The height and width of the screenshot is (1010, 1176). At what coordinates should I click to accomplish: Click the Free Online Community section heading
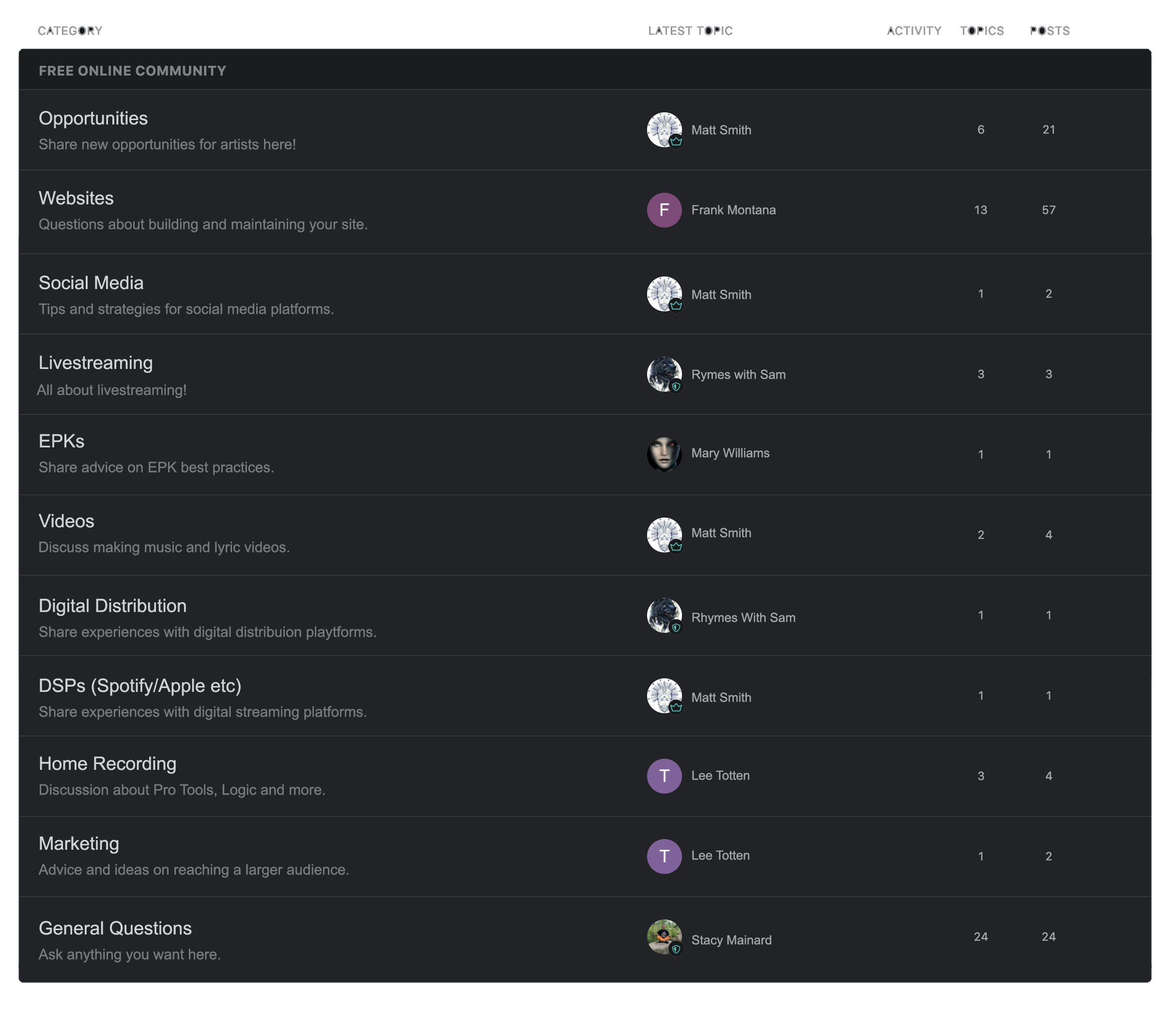132,71
